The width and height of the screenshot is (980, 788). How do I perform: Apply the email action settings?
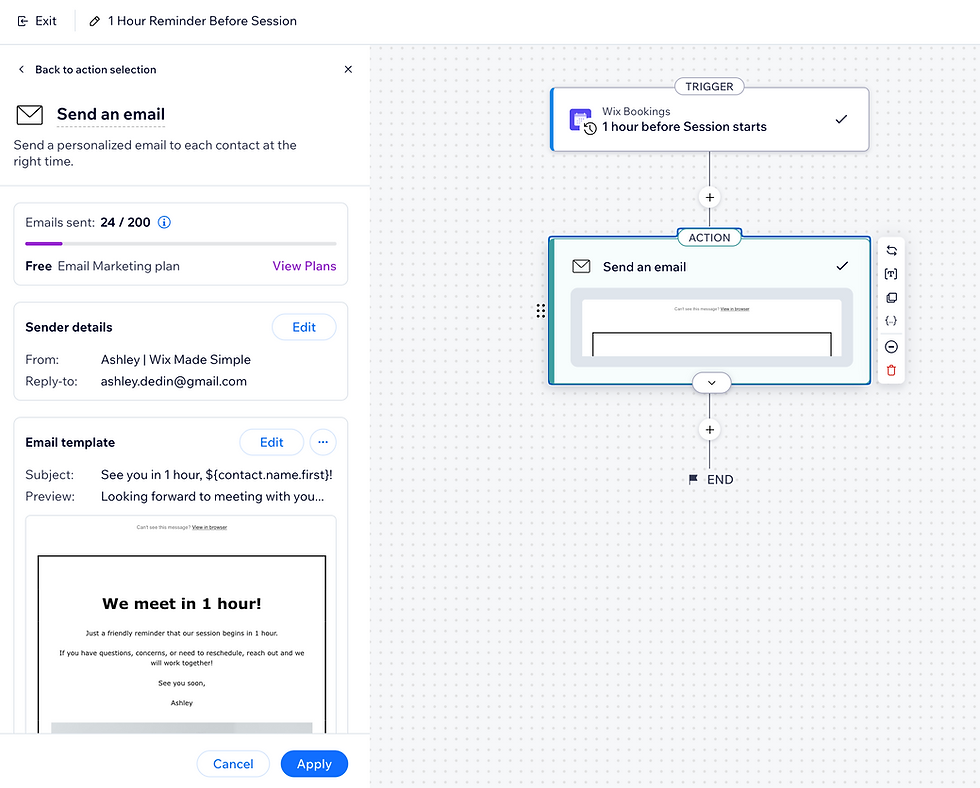tap(314, 764)
